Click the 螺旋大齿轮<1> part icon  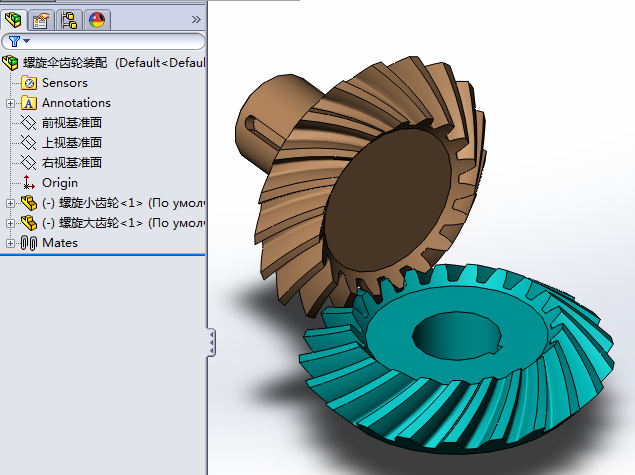pos(29,223)
